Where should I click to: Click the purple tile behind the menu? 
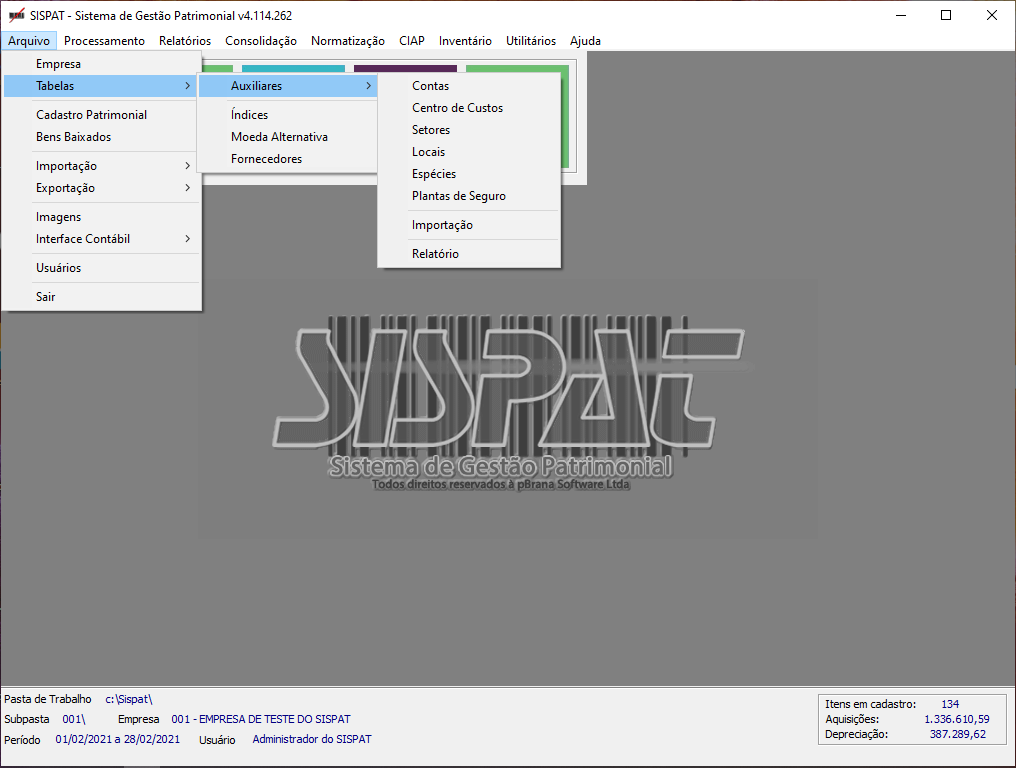[x=405, y=68]
